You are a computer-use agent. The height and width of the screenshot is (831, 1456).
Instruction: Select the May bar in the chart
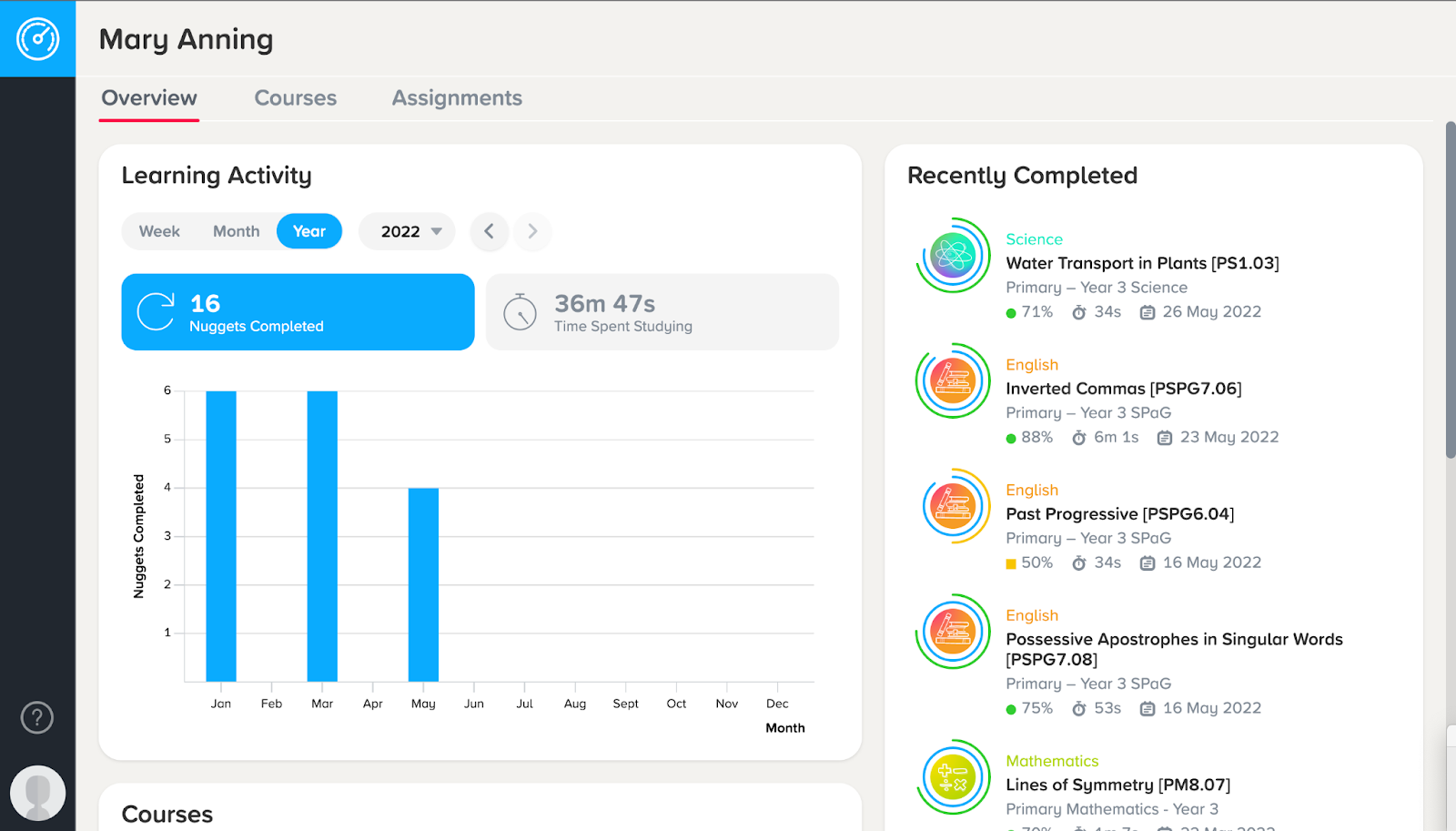(x=423, y=584)
